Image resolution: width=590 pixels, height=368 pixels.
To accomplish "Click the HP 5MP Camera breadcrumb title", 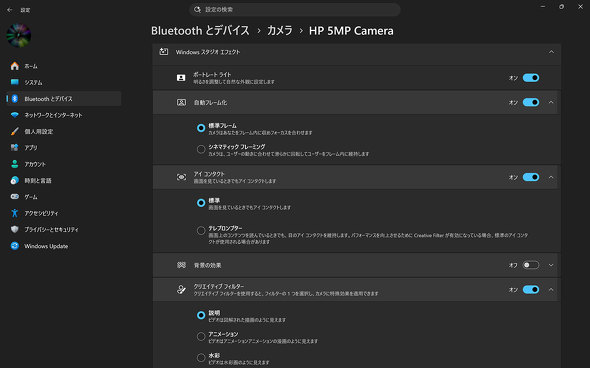I will (351, 30).
